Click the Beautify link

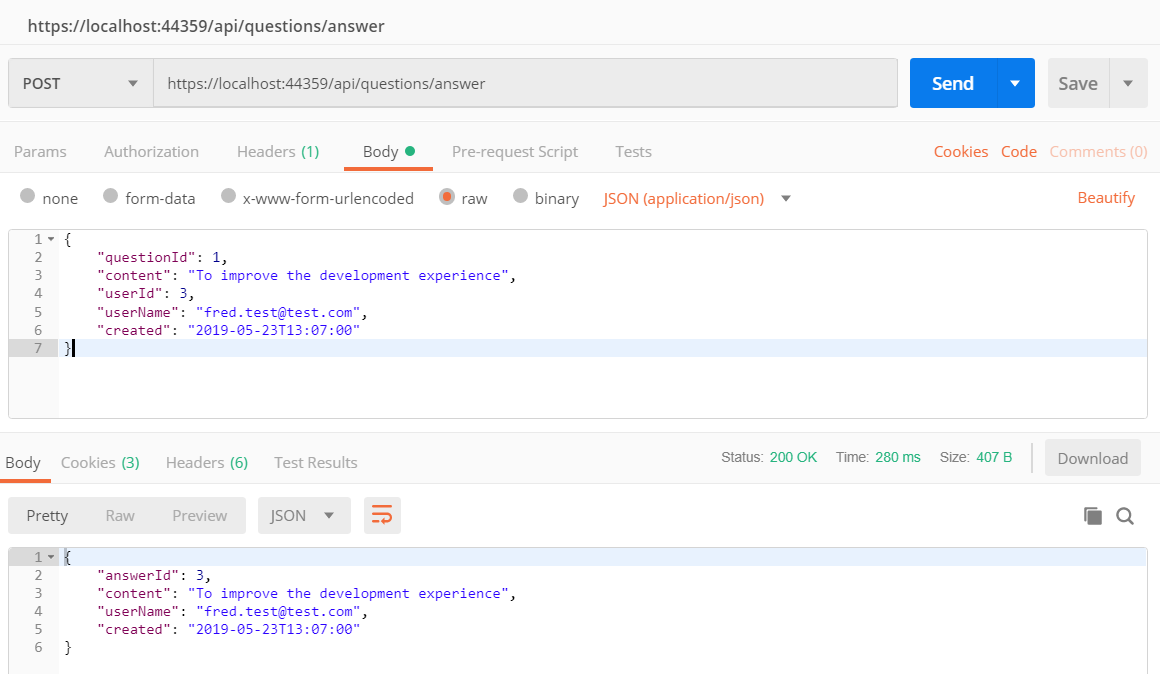pos(1106,198)
